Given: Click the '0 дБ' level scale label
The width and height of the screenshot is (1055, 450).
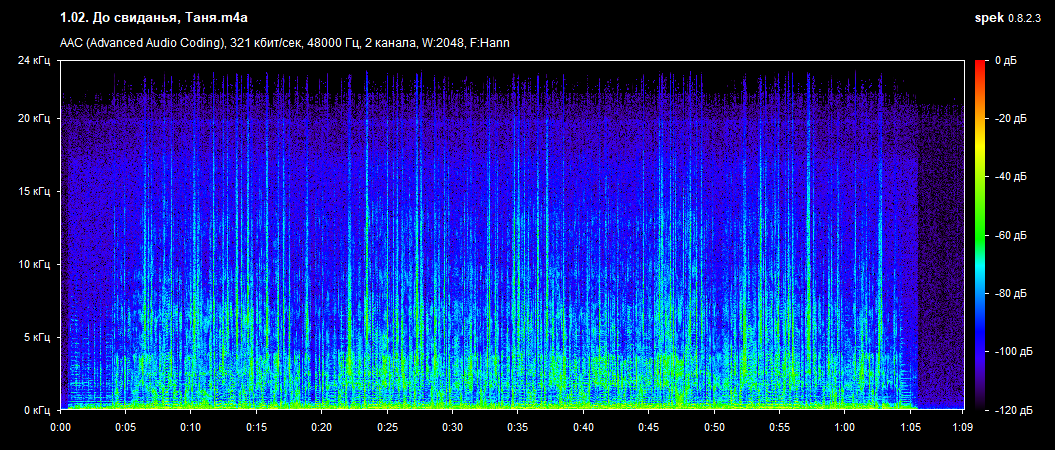Looking at the screenshot, I should [1006, 61].
